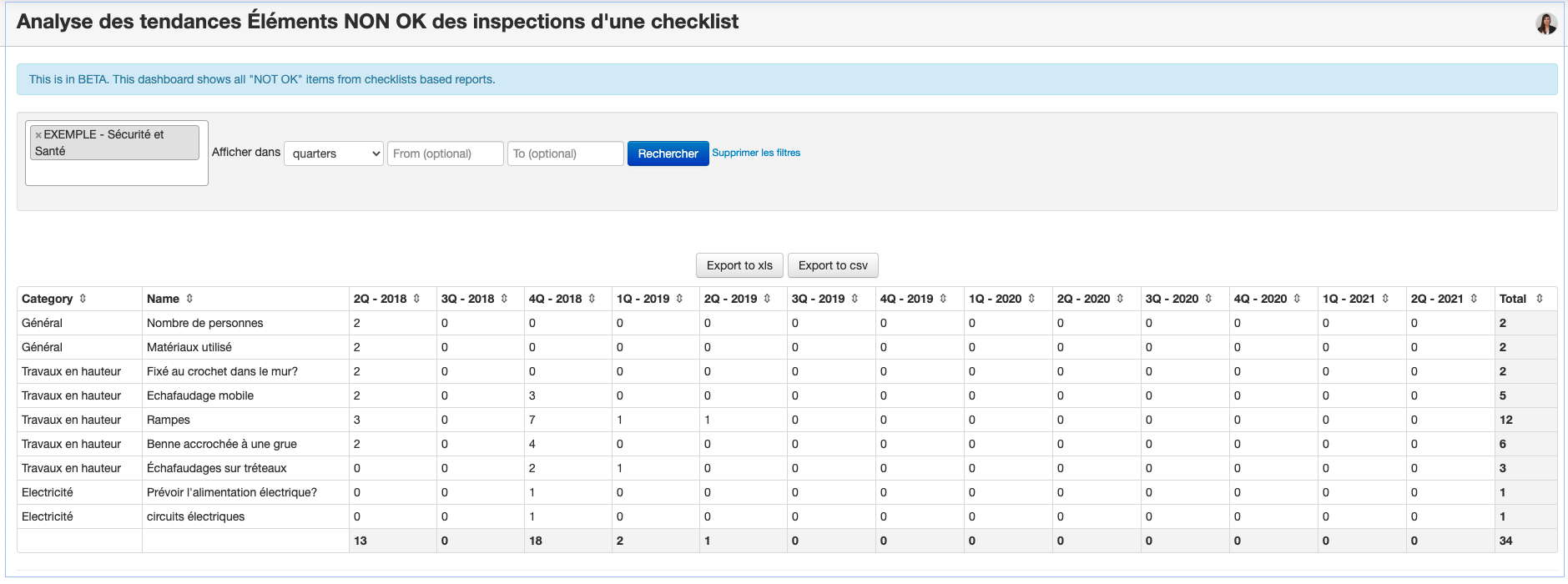
Task: Click Export to csv button
Action: tap(833, 265)
